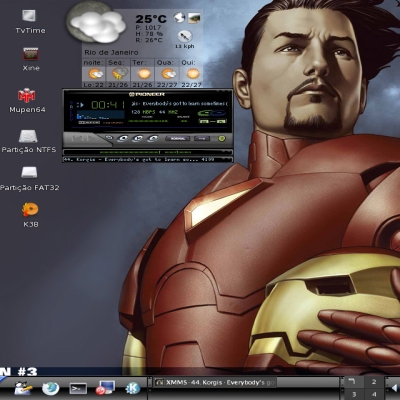
Task: Click the monitor power icon in taskbar
Action: (105, 388)
